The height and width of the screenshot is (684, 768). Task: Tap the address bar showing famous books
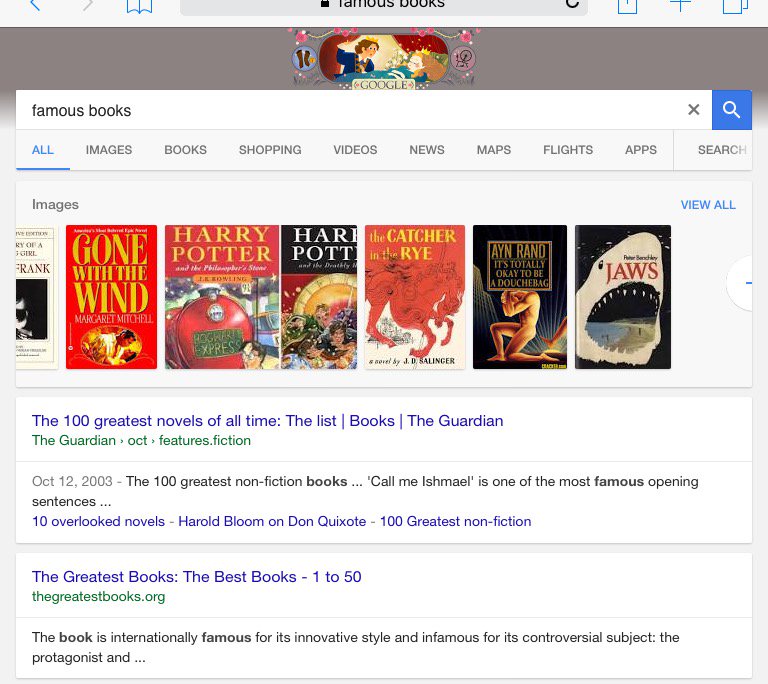click(384, 6)
